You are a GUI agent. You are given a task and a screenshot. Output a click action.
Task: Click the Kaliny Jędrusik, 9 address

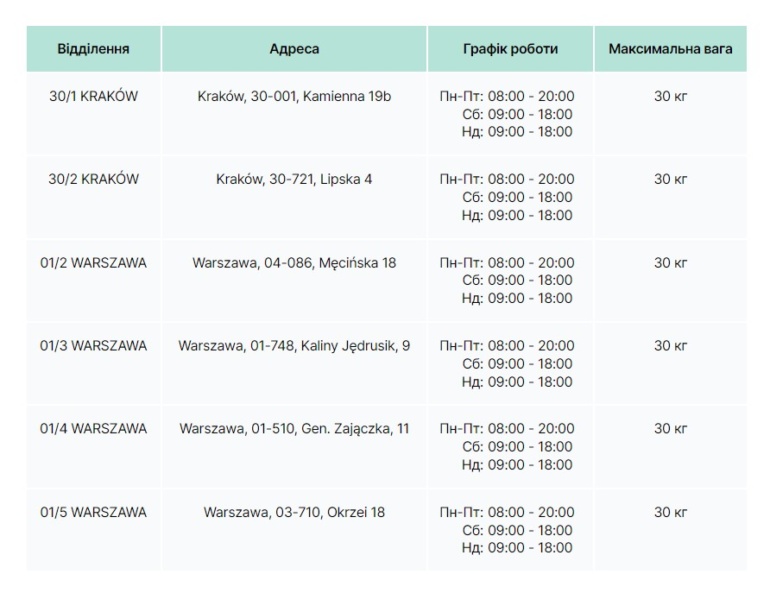tap(294, 346)
